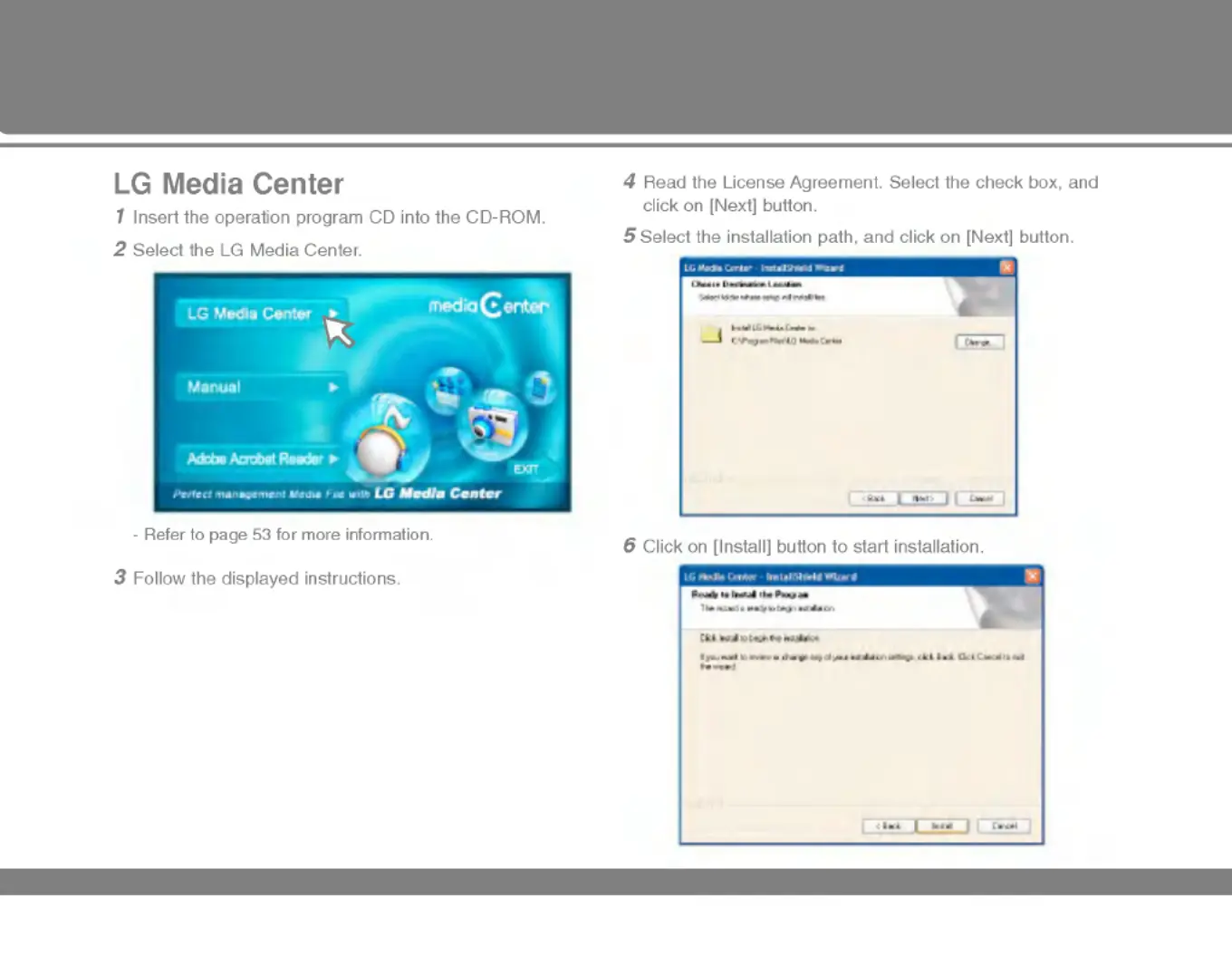1232x957 pixels.
Task: Click 'Click on [Install] button to start' step text
Action: (813, 546)
